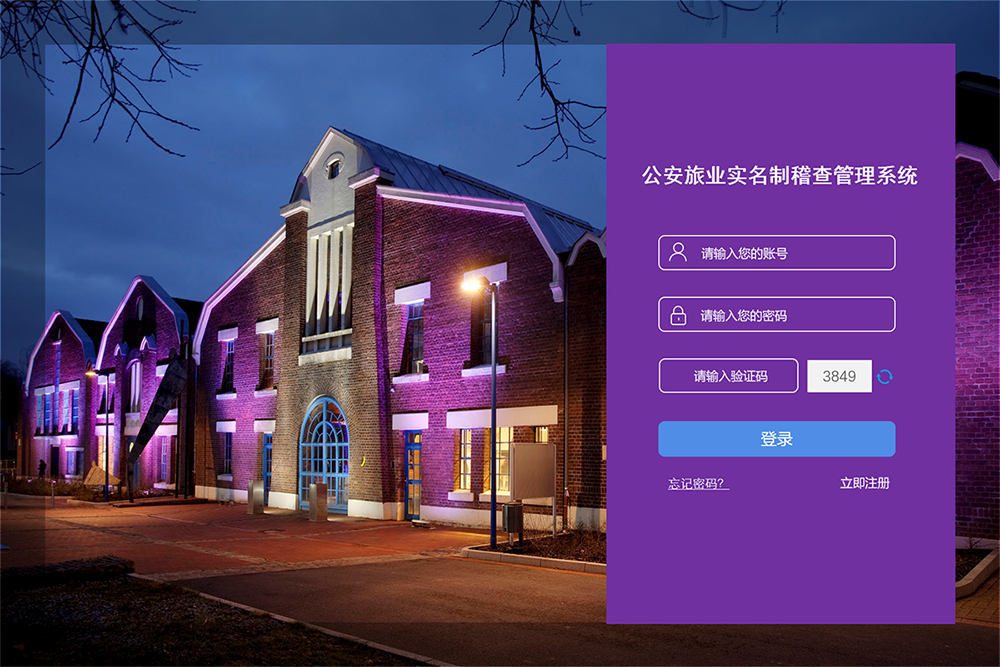Go to 立即注册 registration link
The image size is (1000, 667).
[864, 483]
